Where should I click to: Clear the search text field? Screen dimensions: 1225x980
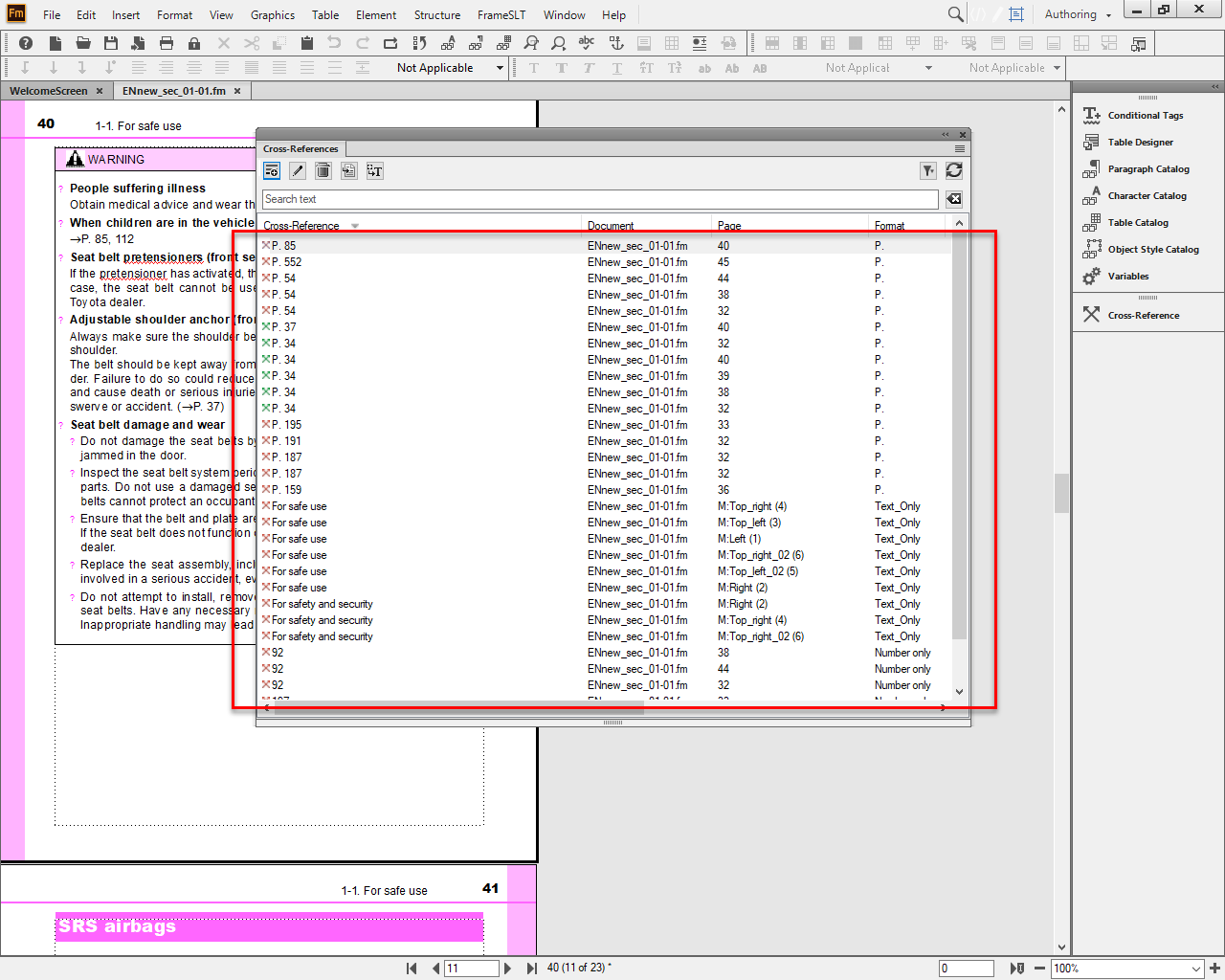(x=954, y=198)
